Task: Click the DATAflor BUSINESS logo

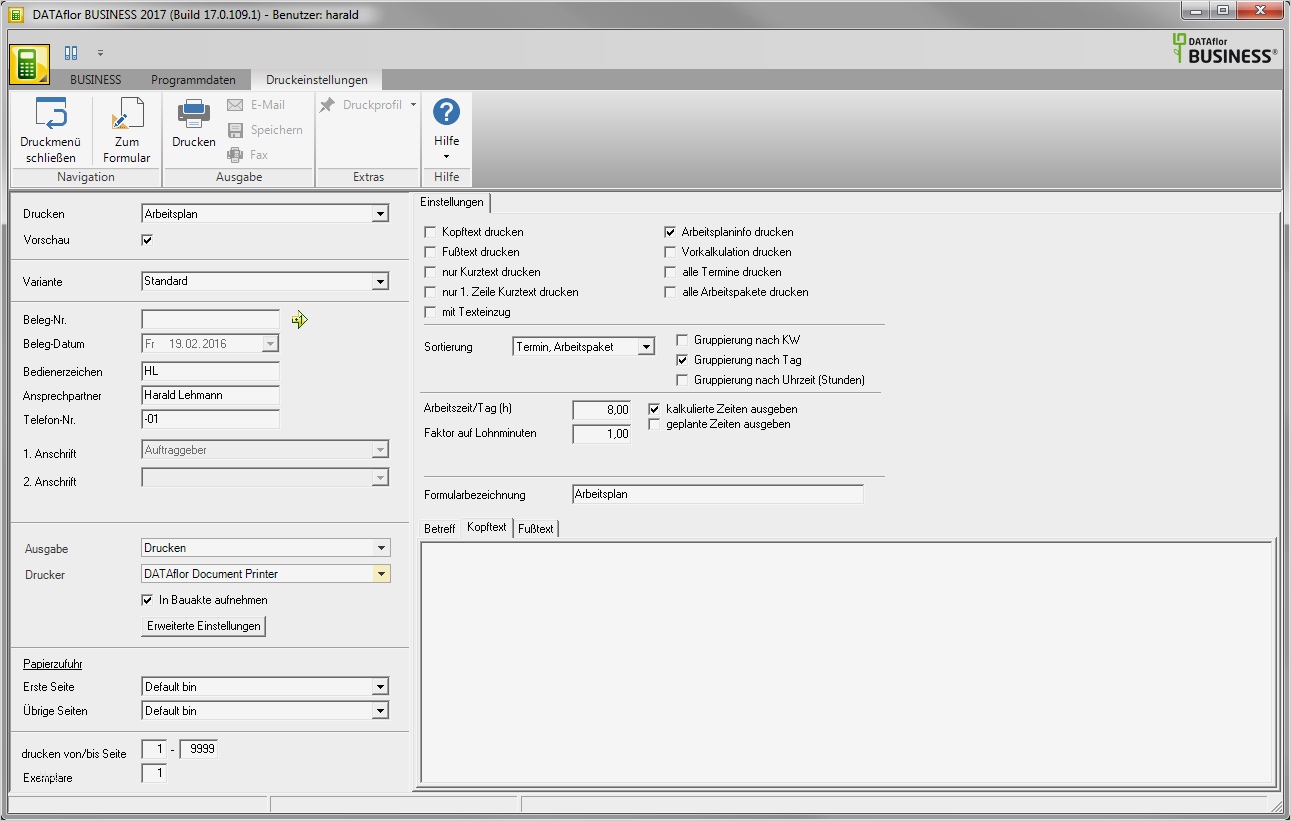Action: [1224, 49]
